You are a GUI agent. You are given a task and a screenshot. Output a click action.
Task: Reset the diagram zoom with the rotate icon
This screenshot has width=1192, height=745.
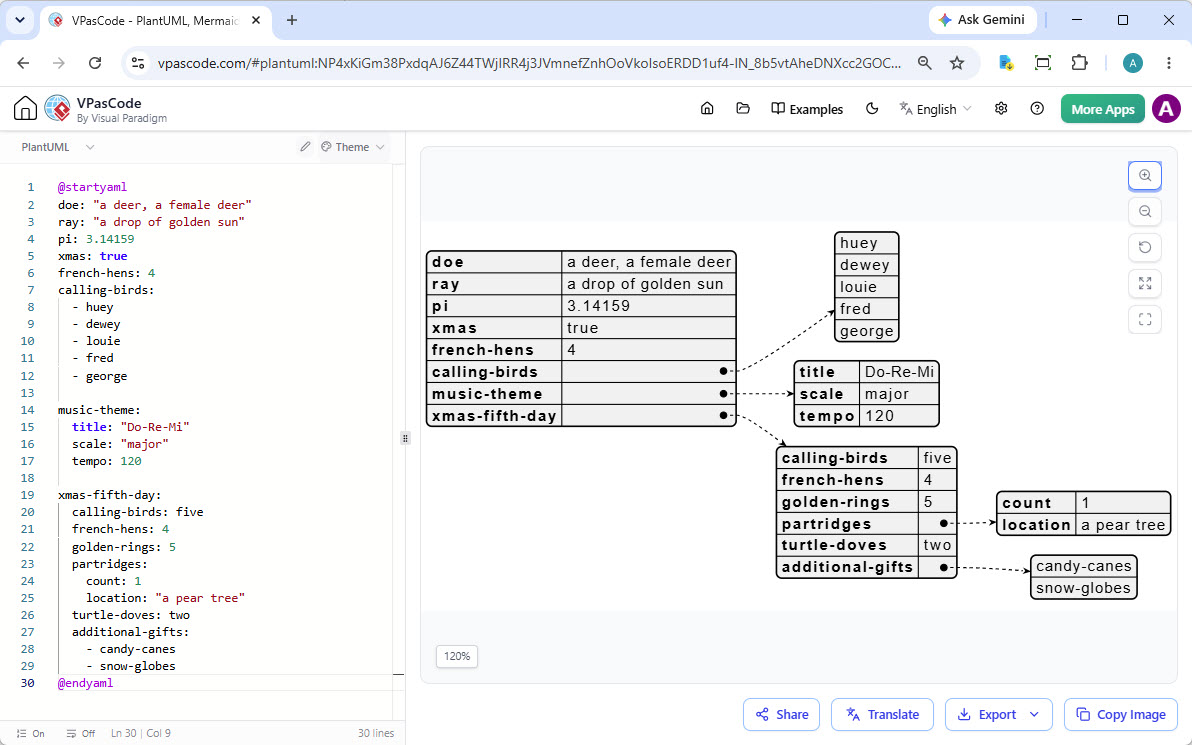1145,247
